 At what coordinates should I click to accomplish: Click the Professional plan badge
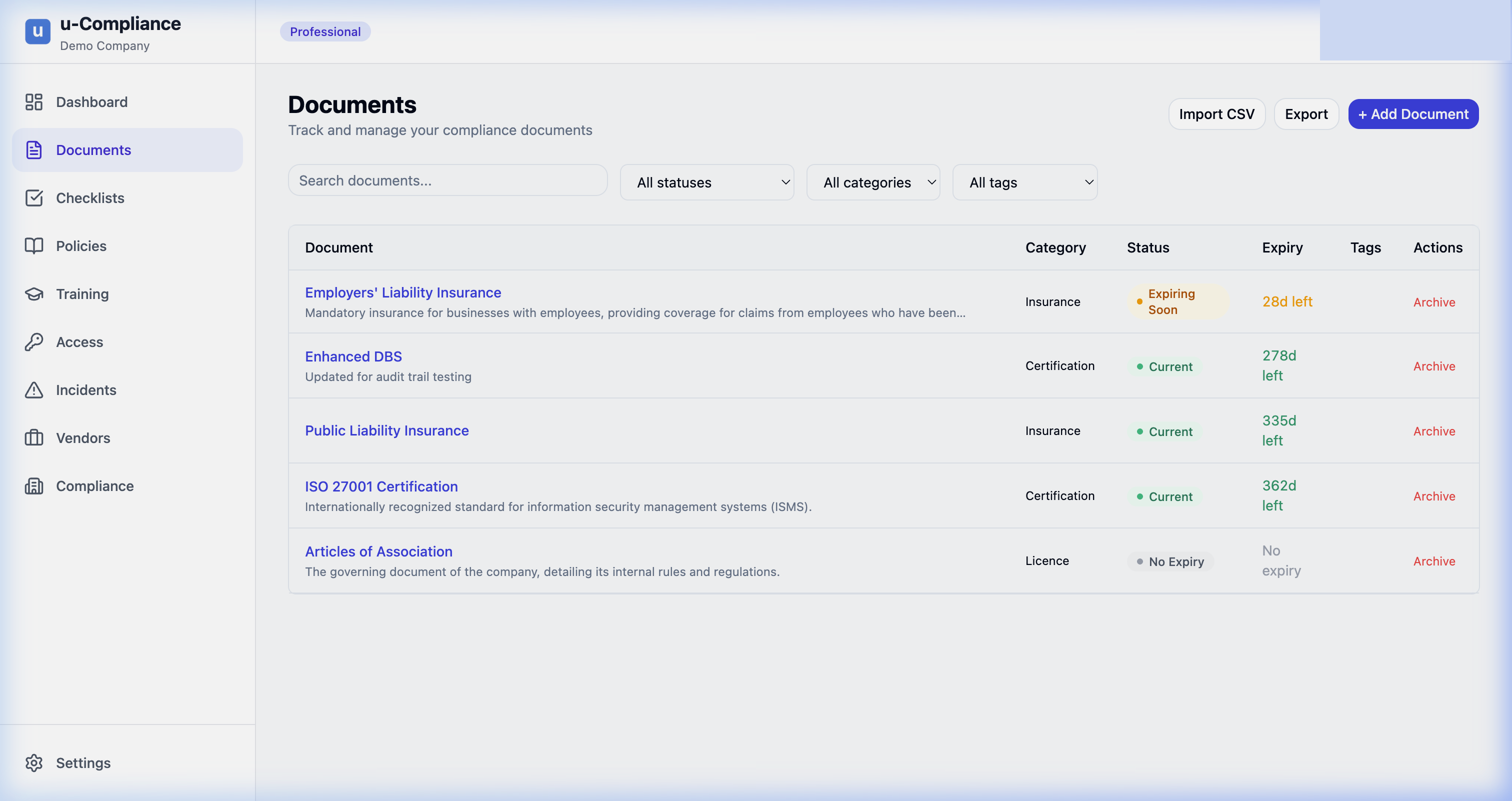coord(325,31)
